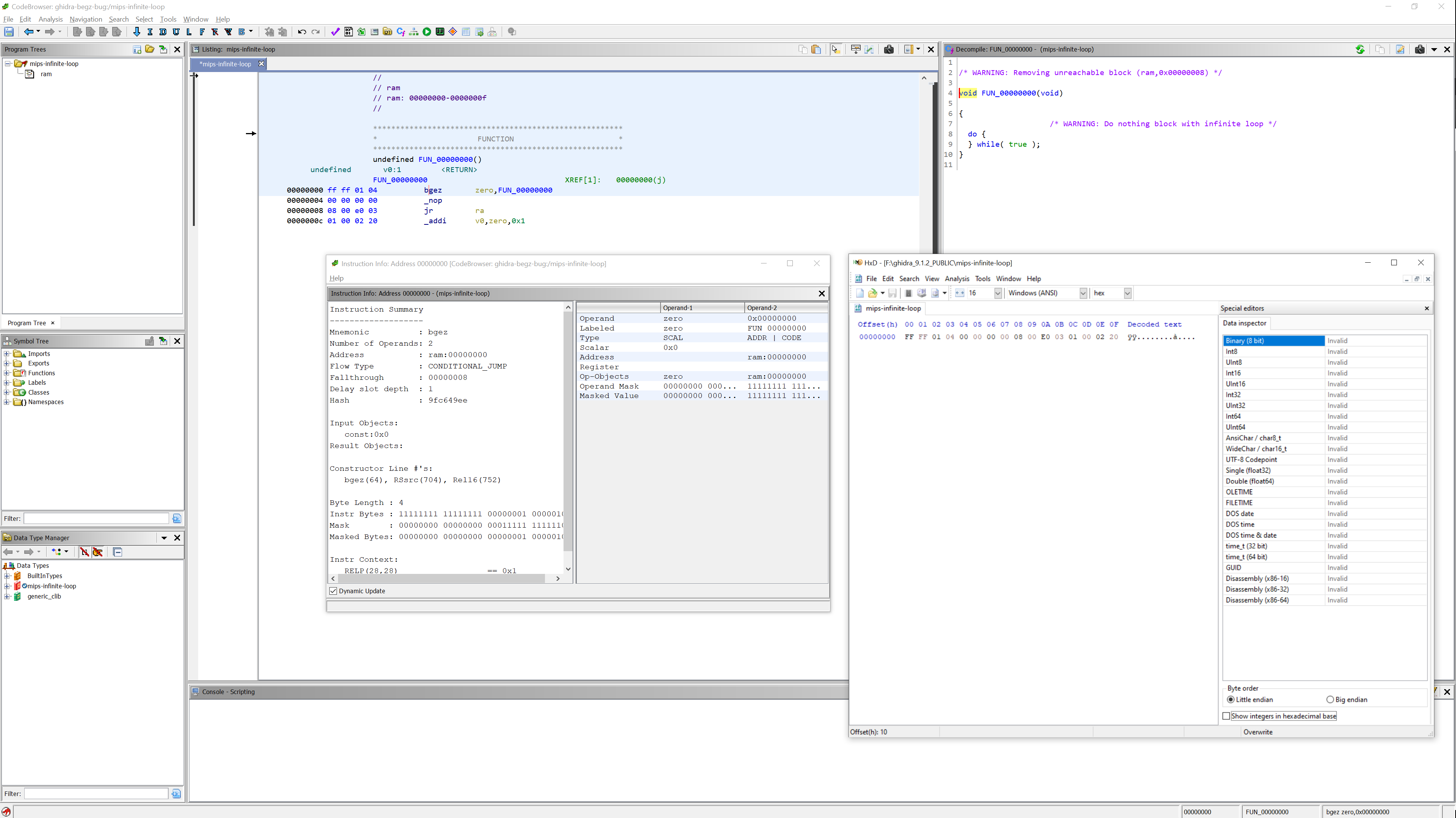1456x818 pixels.
Task: Collapse the mips-infinite-loop program tree node
Action: pos(8,64)
